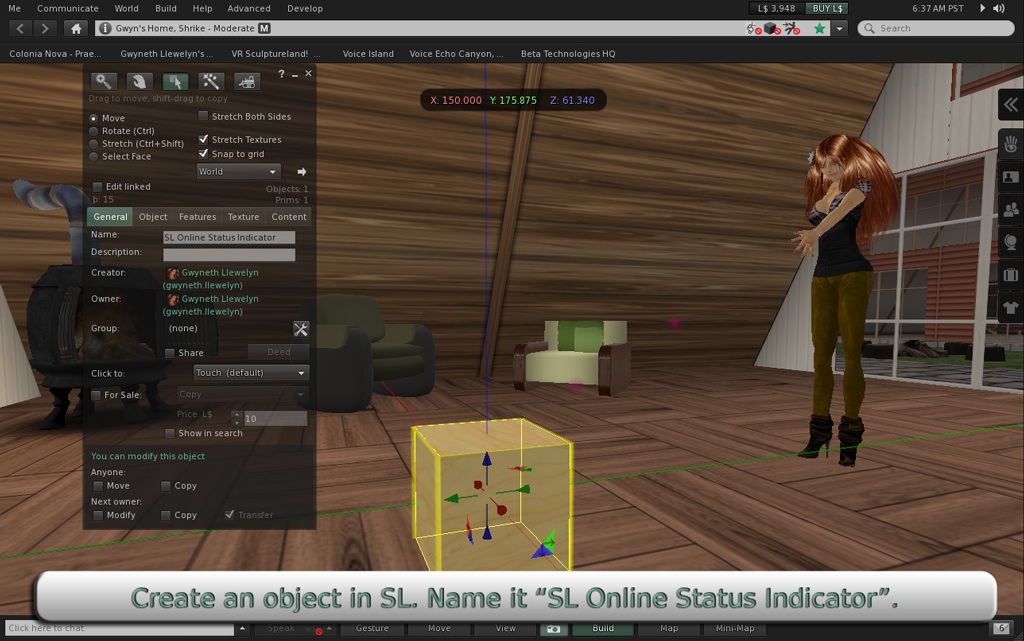Open the location info icon
This screenshot has width=1024, height=641.
pyautogui.click(x=104, y=28)
